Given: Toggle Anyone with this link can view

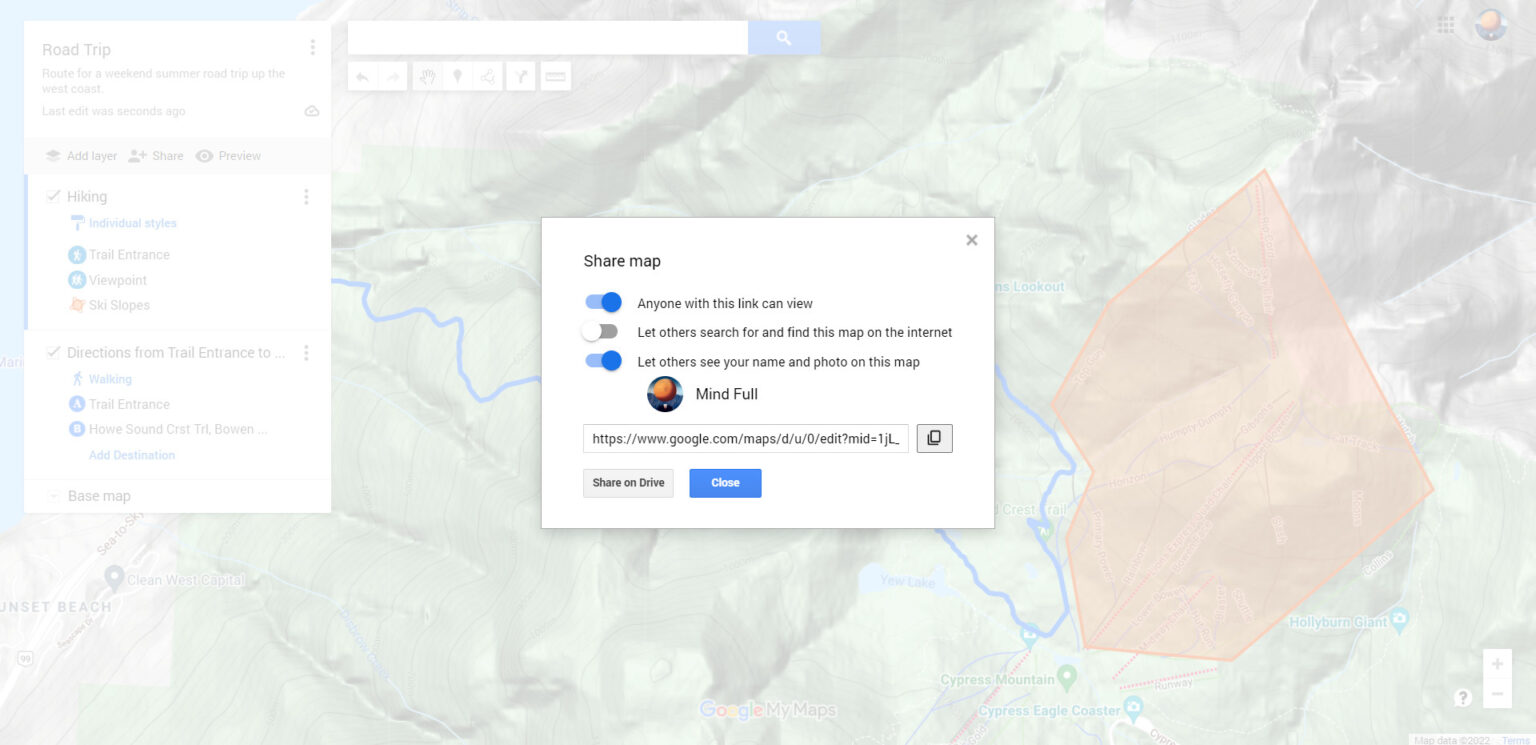Looking at the screenshot, I should click(603, 302).
